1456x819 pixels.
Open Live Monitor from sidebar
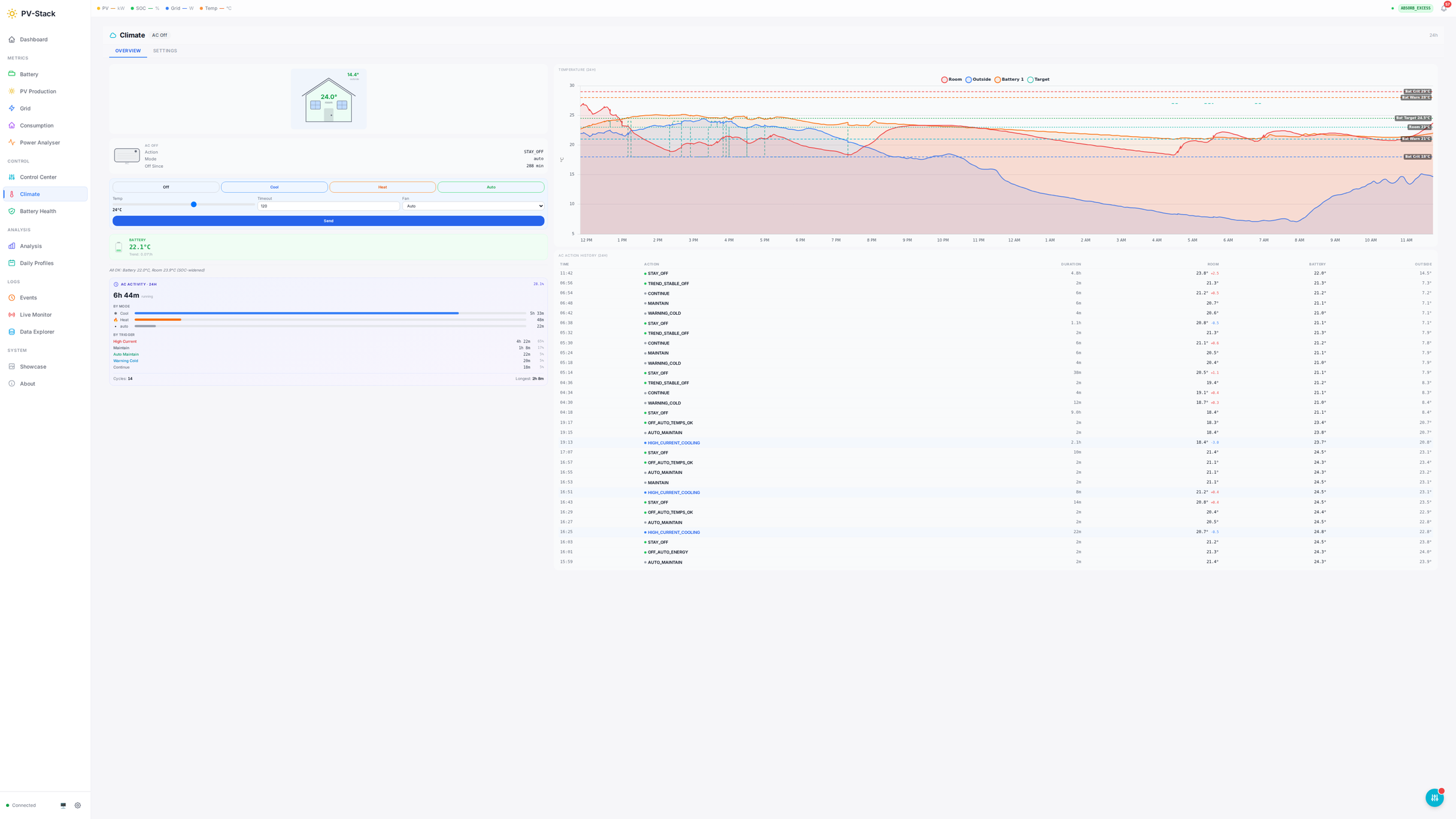pos(35,315)
